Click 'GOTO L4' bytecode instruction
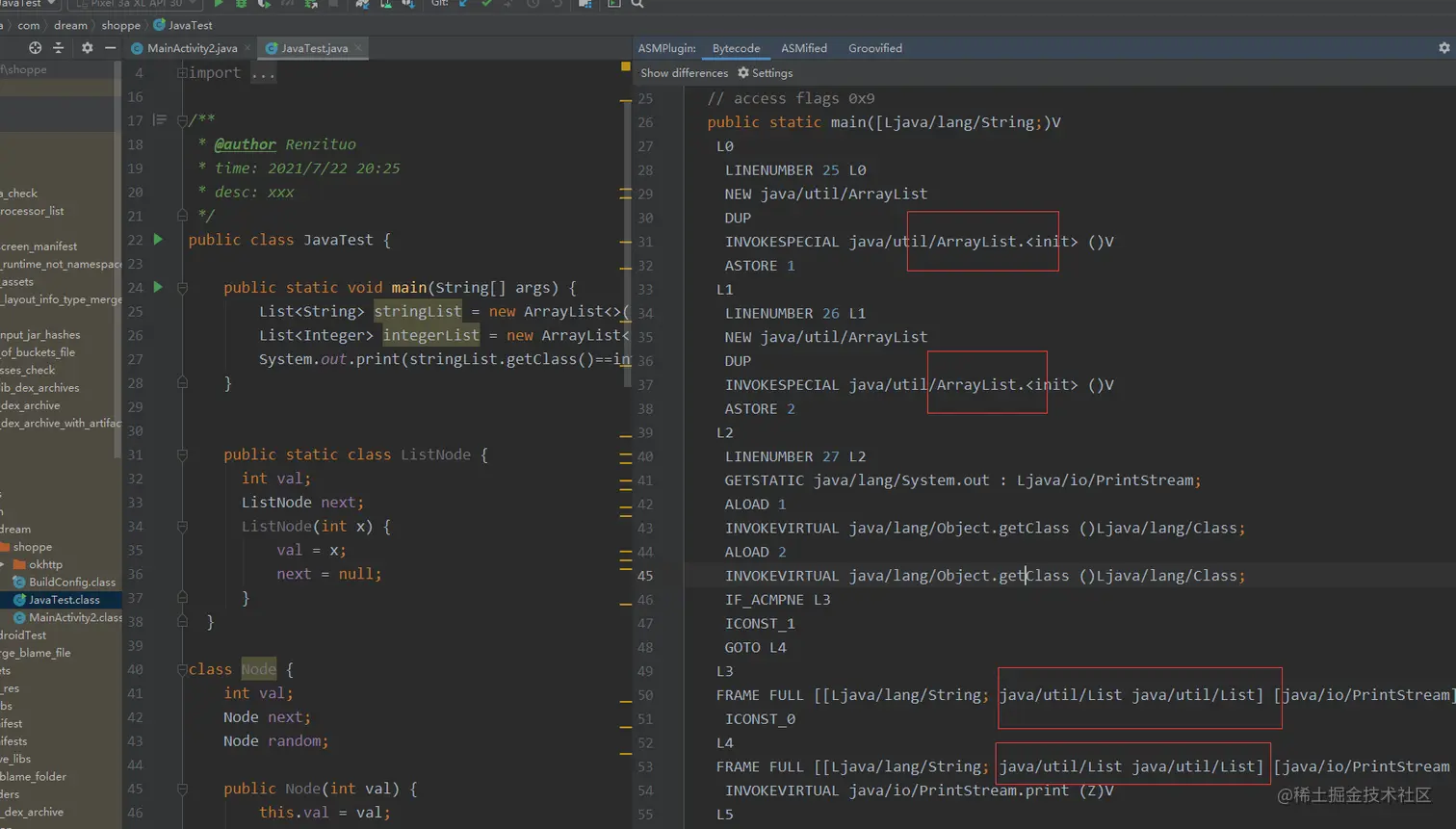The width and height of the screenshot is (1456, 829). [756, 648]
